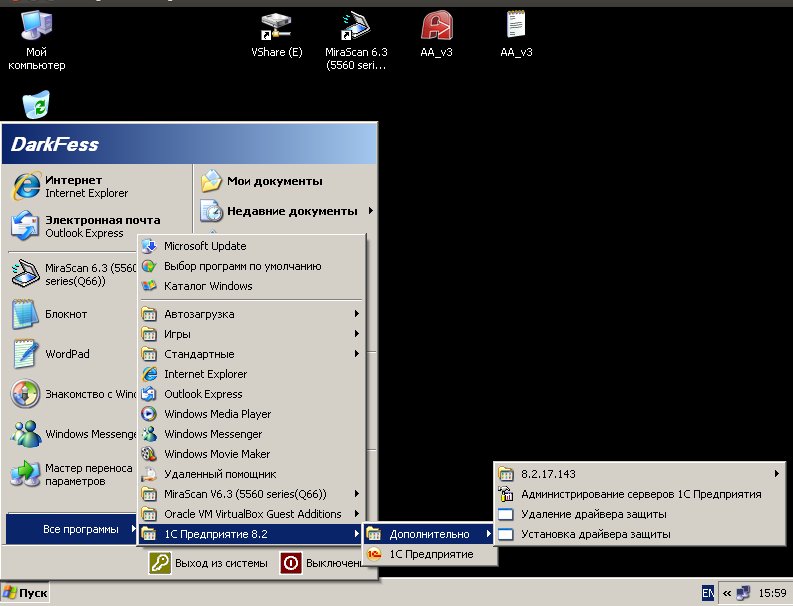Open Мастер переноса параметров wizard
Screen dimensions: 793x606
[x=73, y=474]
